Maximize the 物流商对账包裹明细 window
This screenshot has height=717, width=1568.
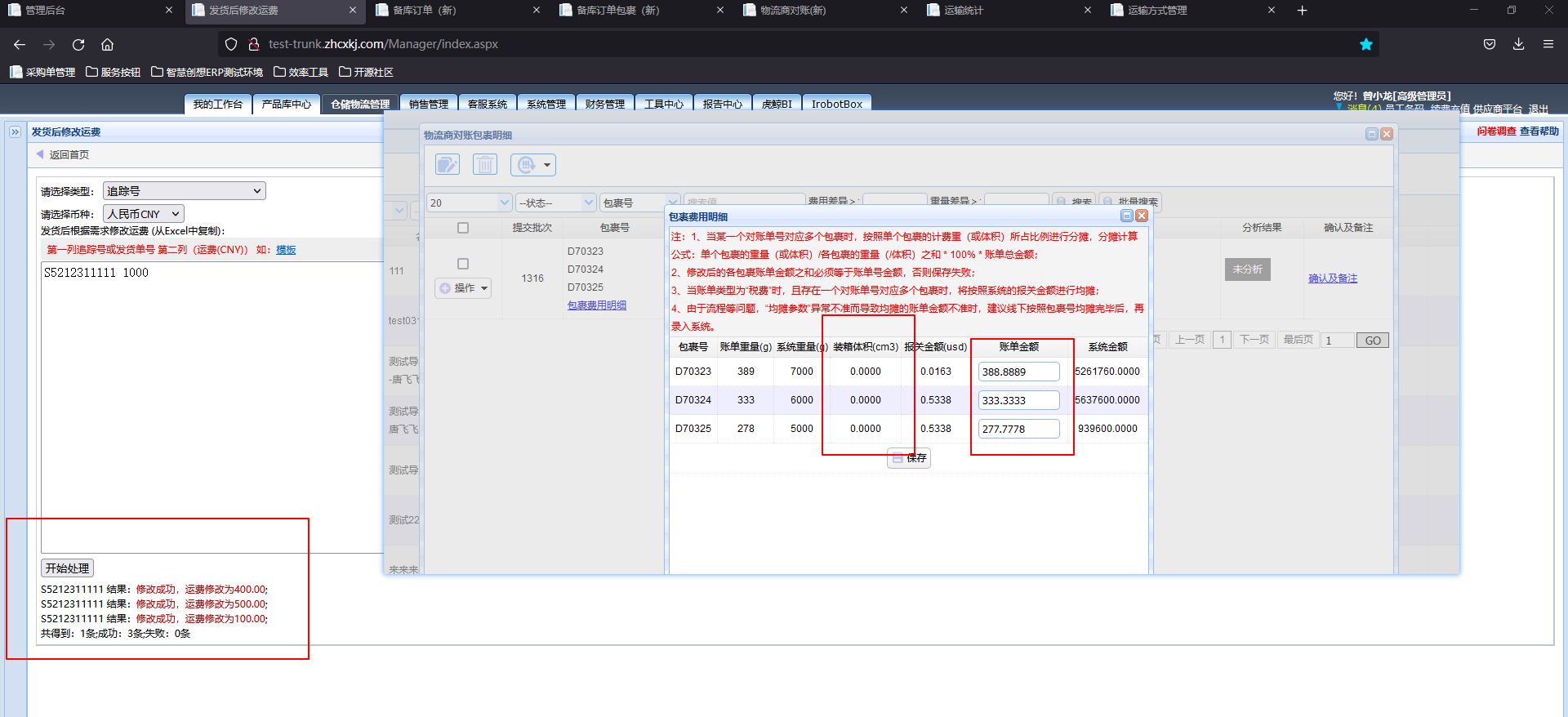tap(1372, 134)
